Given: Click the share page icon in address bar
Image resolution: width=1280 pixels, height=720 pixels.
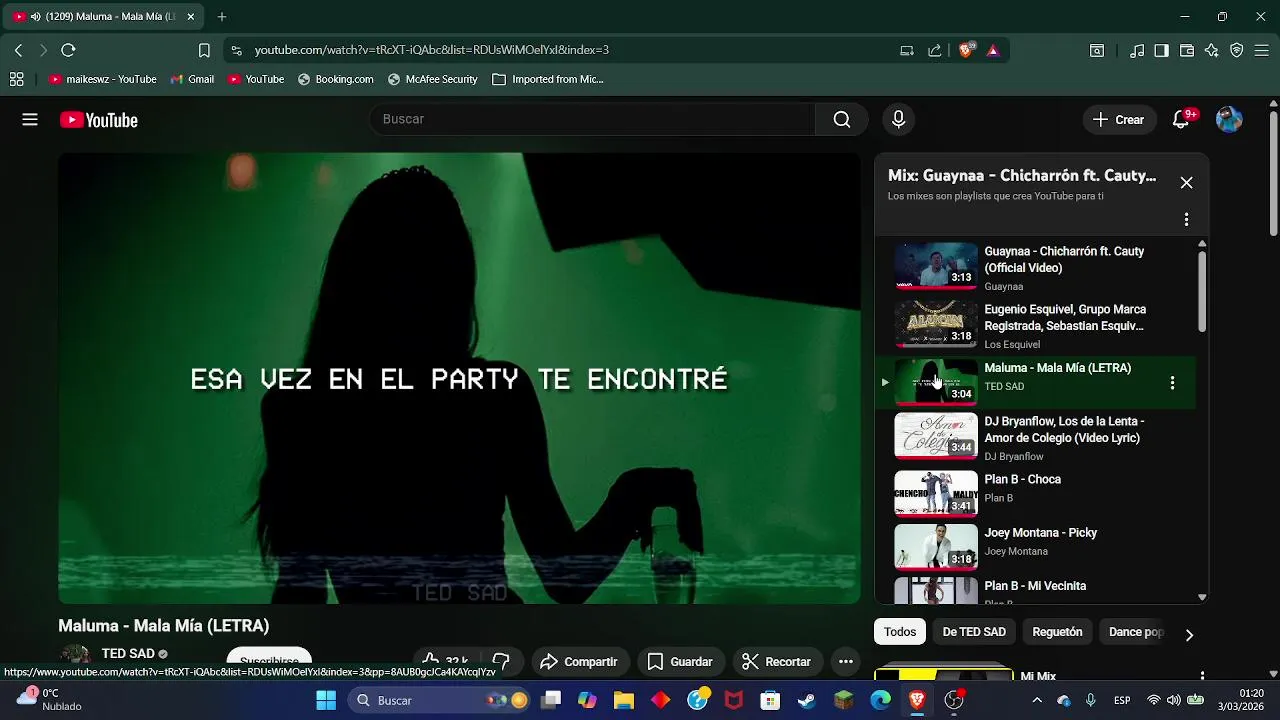Looking at the screenshot, I should (934, 50).
